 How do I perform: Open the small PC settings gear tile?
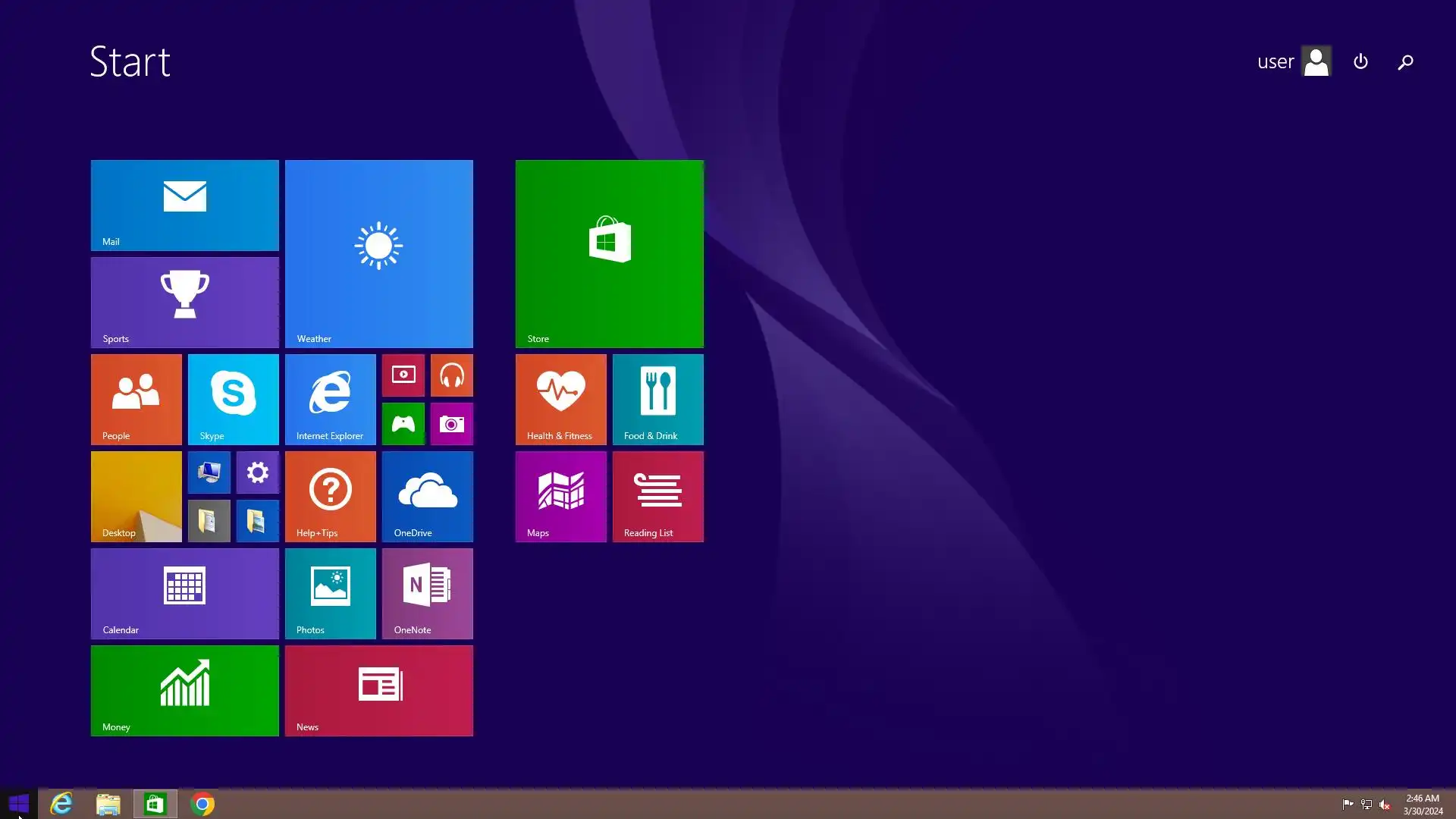point(257,472)
